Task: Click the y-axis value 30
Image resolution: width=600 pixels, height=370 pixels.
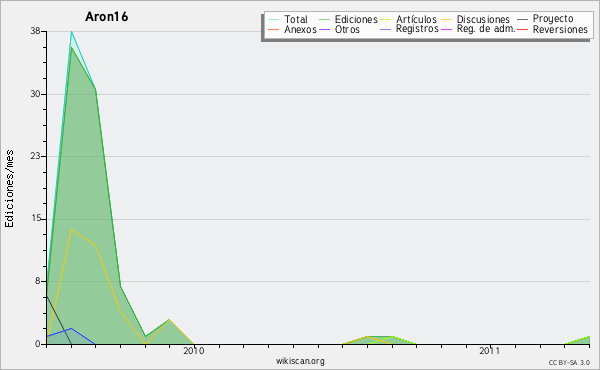Action: pyautogui.click(x=35, y=94)
